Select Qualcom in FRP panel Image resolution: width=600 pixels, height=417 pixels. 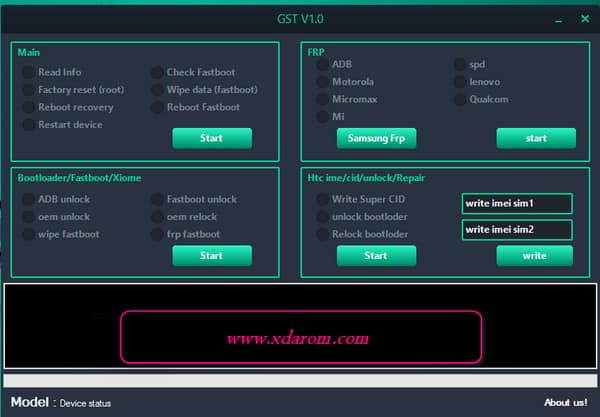click(460, 99)
